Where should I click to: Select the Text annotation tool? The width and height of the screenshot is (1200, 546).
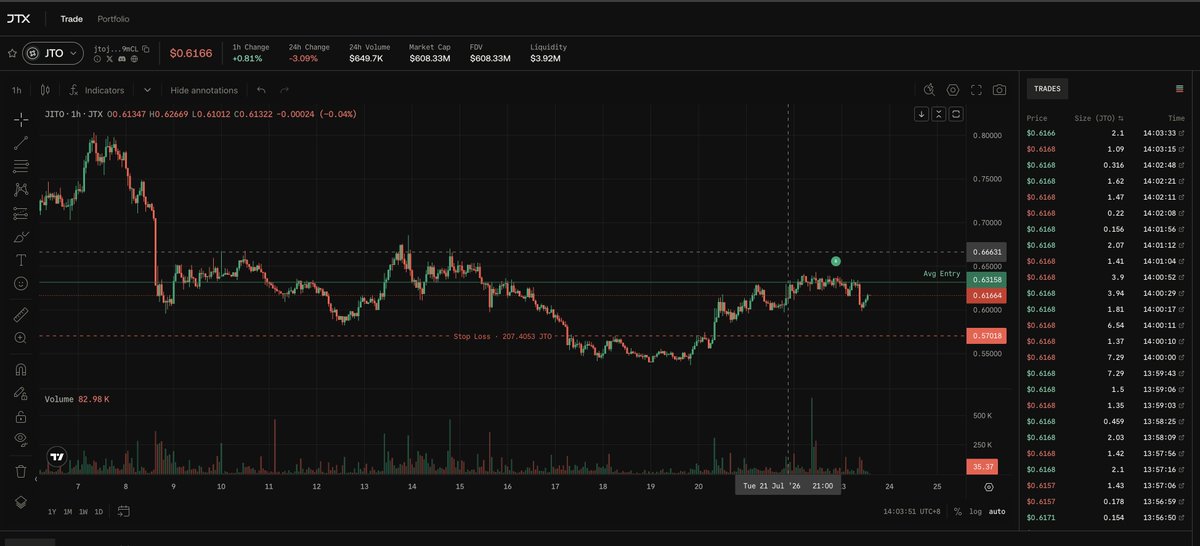(x=21, y=260)
